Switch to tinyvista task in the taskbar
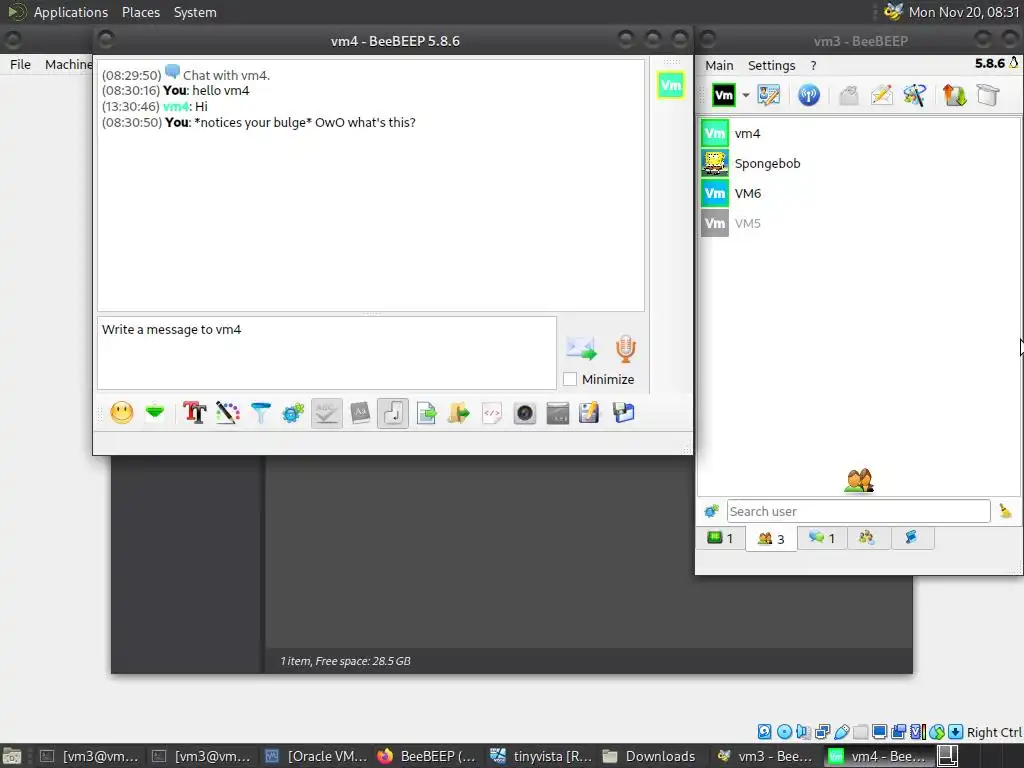1024x768 pixels. [x=541, y=756]
